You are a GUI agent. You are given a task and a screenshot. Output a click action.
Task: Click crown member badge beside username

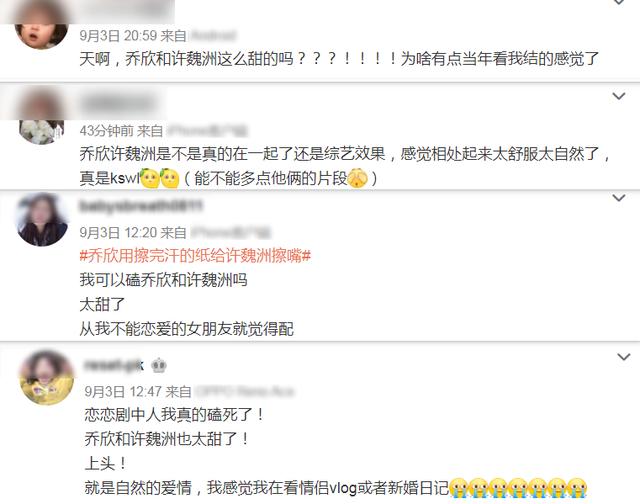click(x=159, y=366)
